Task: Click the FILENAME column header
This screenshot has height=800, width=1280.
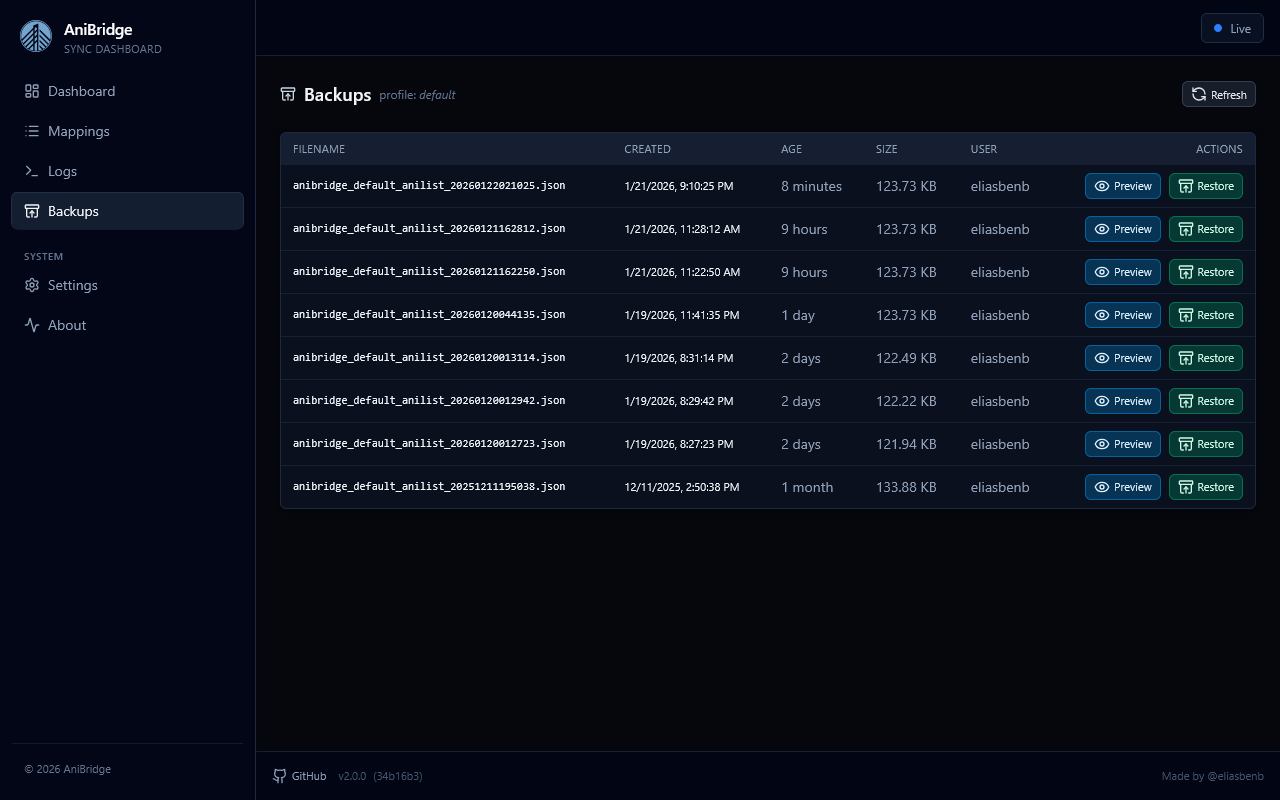Action: 318,149
